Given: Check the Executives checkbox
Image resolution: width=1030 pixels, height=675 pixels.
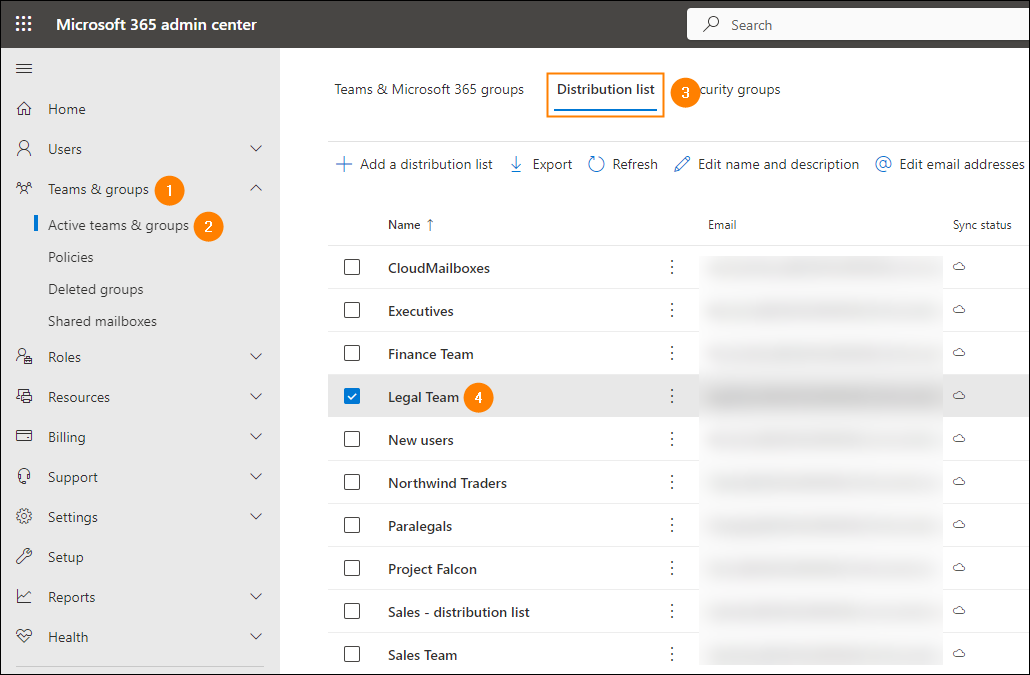Looking at the screenshot, I should (352, 310).
